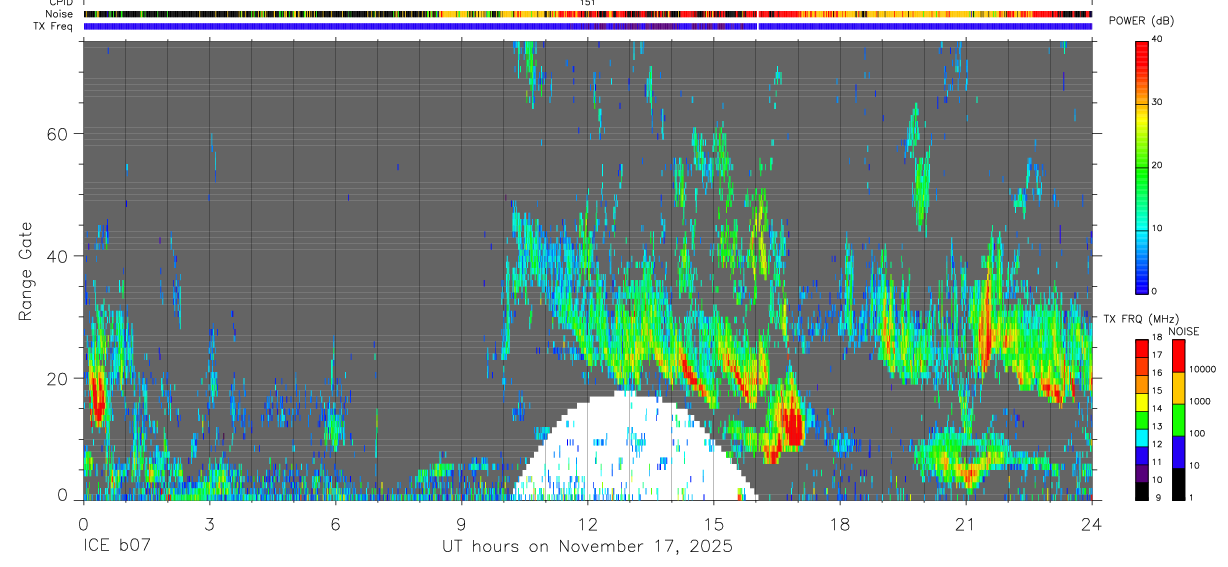Click the NOISE legend title
The height and width of the screenshot is (567, 1228).
click(x=1183, y=331)
